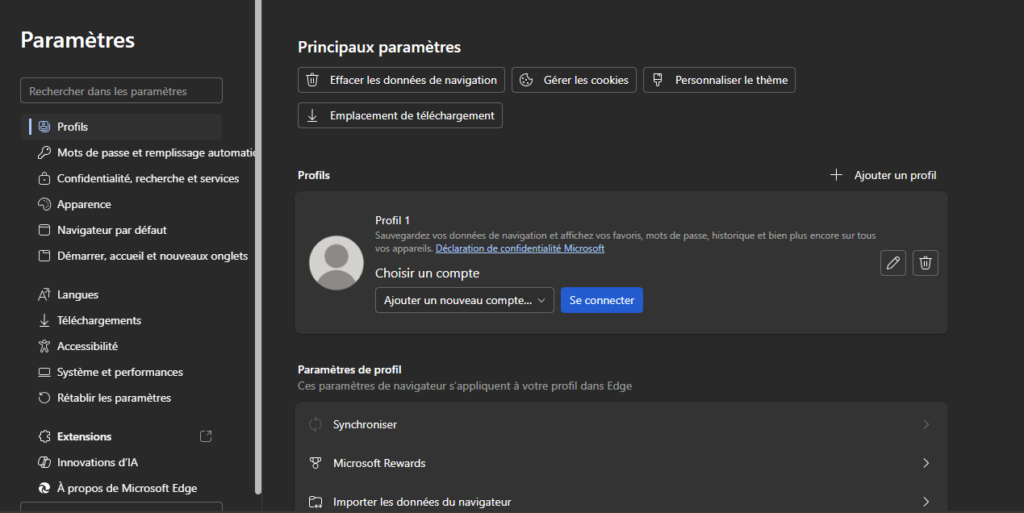This screenshot has width=1024, height=513.
Task: Open the Microsoft Rewards row
Action: [x=621, y=463]
